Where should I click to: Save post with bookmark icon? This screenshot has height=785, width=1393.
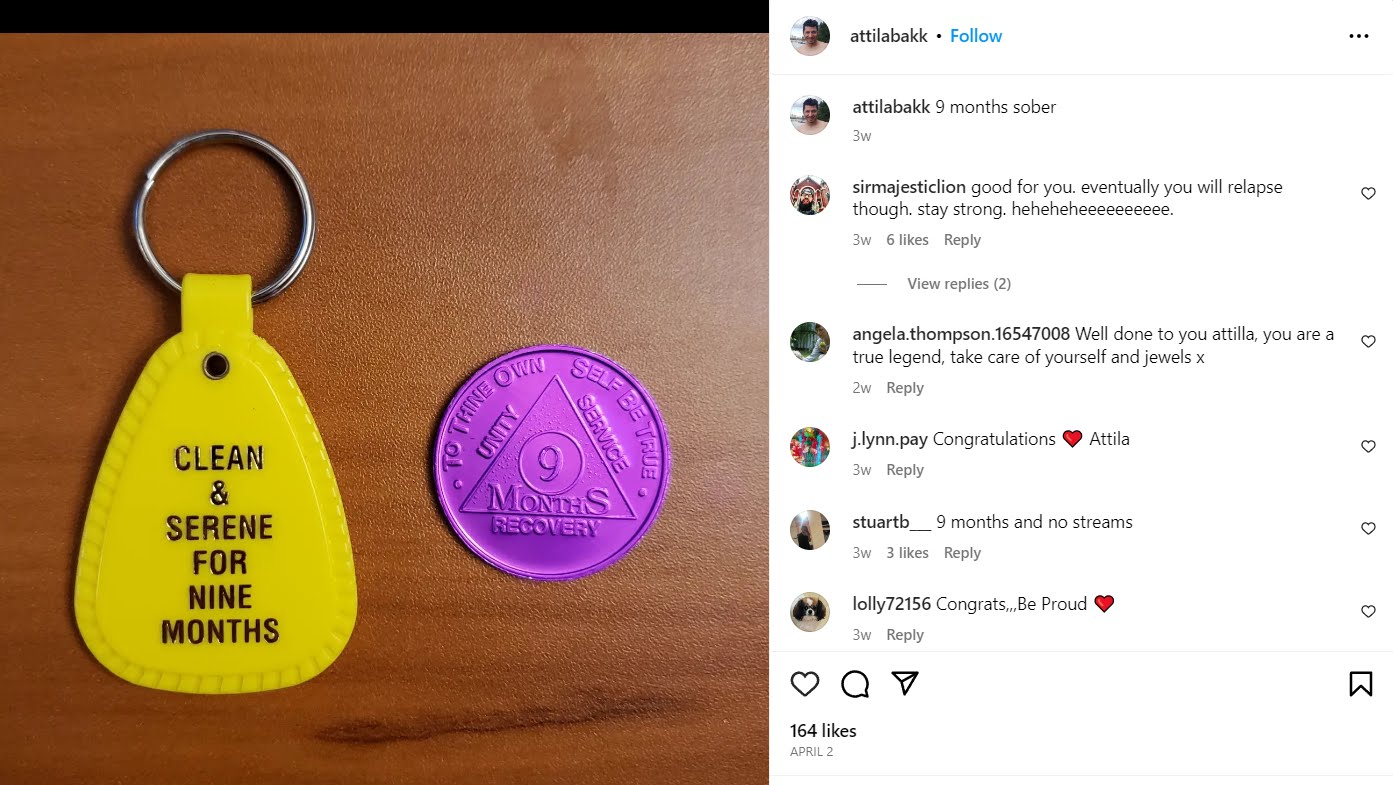pos(1360,684)
